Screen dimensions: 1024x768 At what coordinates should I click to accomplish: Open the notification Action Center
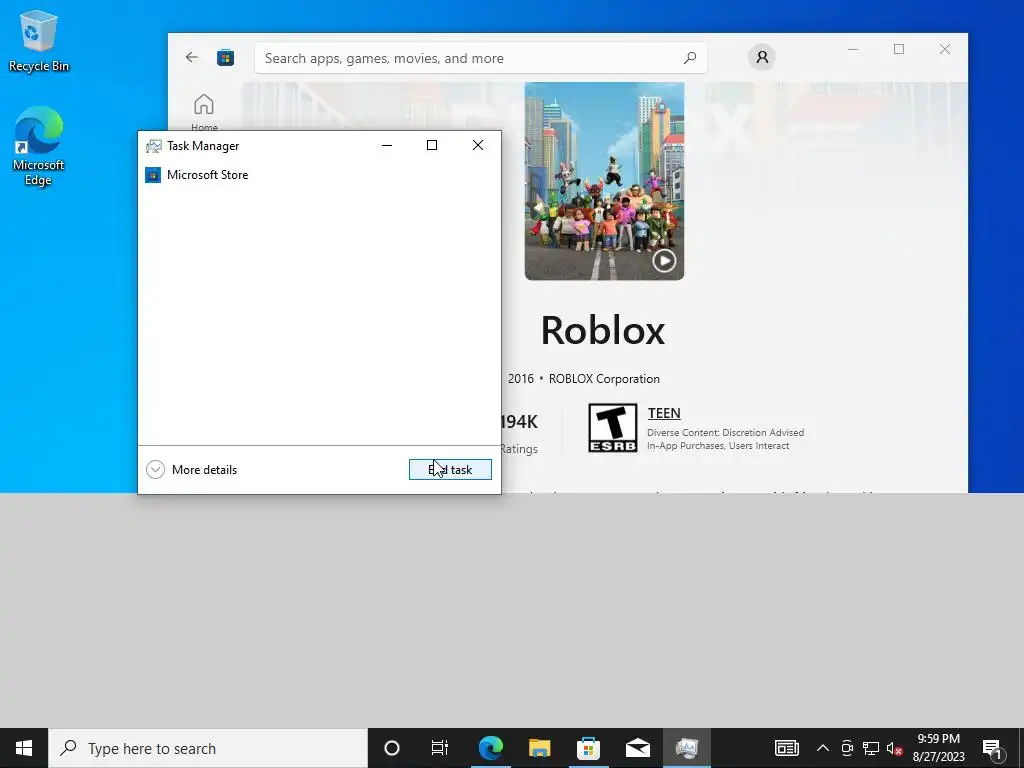992,748
